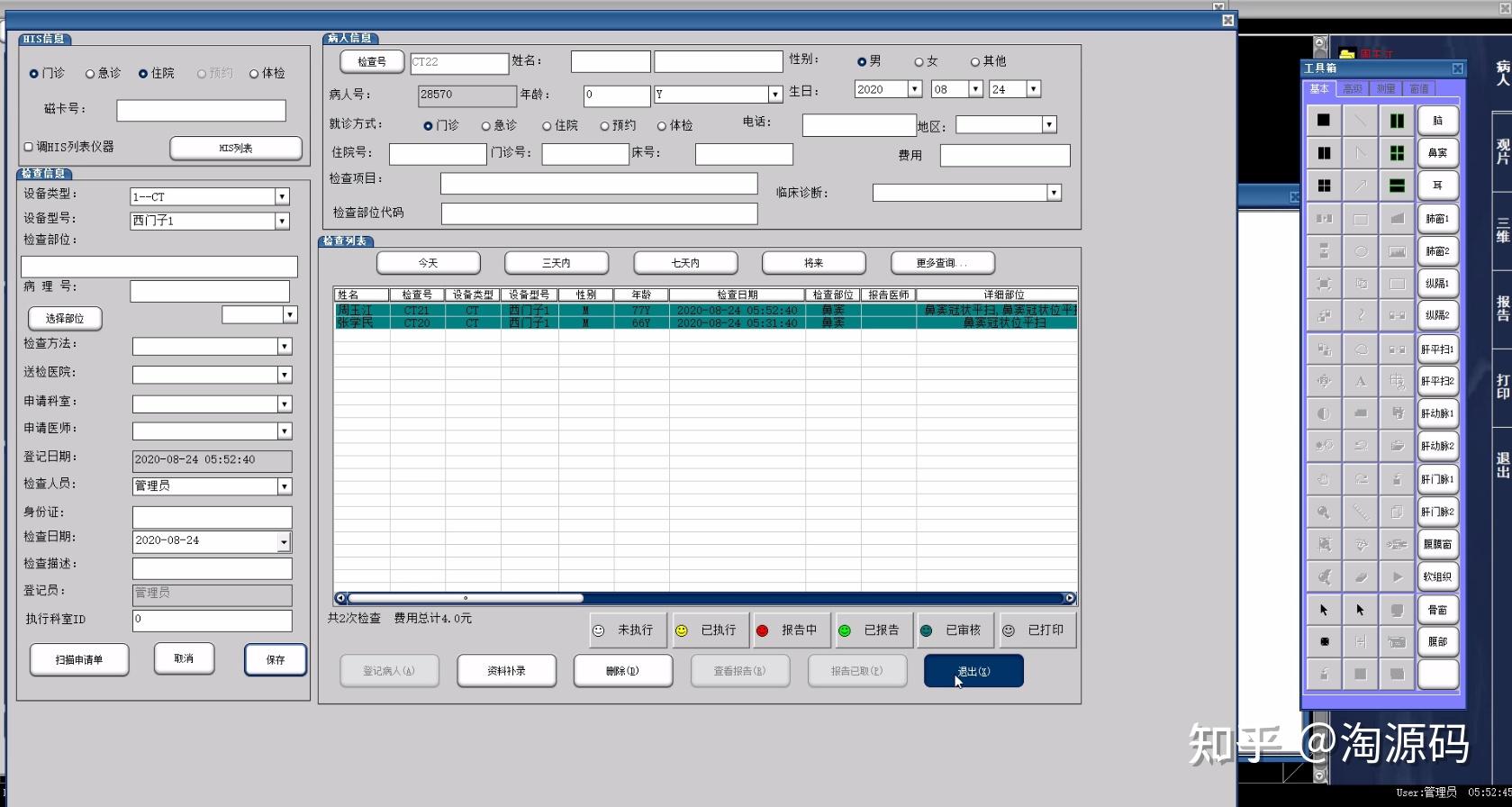Viewport: 1512px width, 807px height.
Task: Switch to 测量 tab in toolbox
Action: [1386, 88]
